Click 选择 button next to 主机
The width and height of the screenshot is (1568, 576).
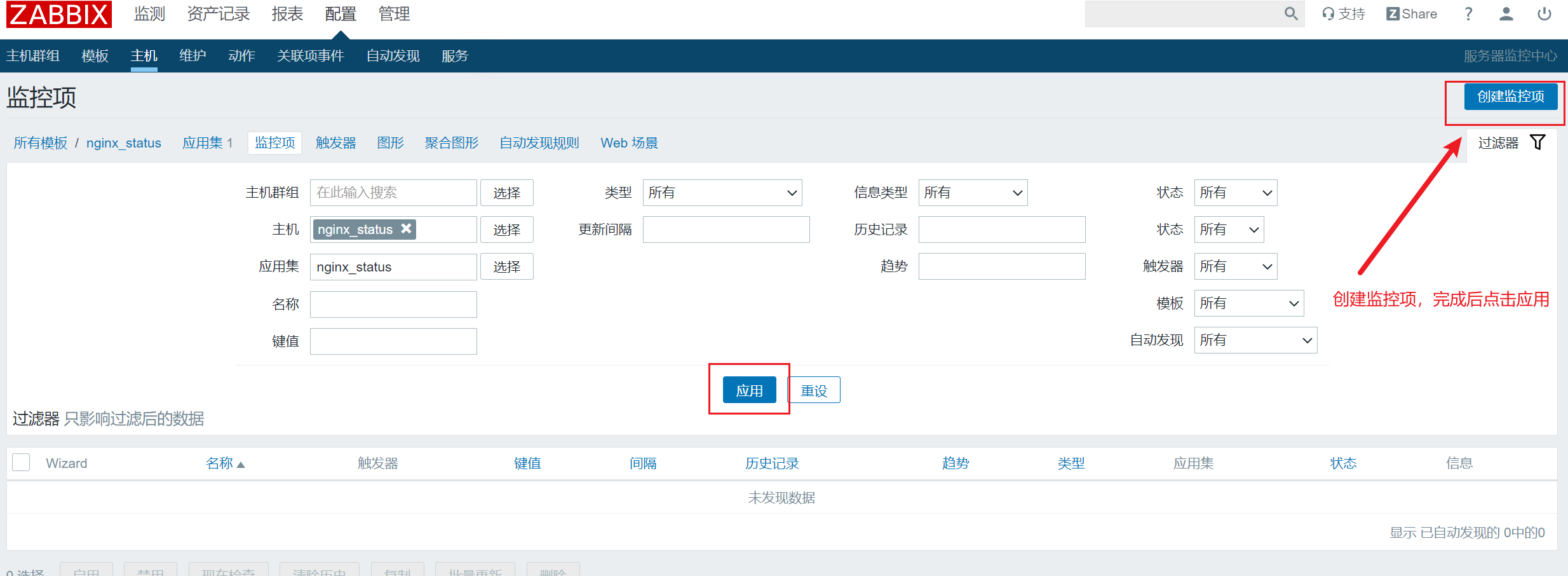(507, 230)
